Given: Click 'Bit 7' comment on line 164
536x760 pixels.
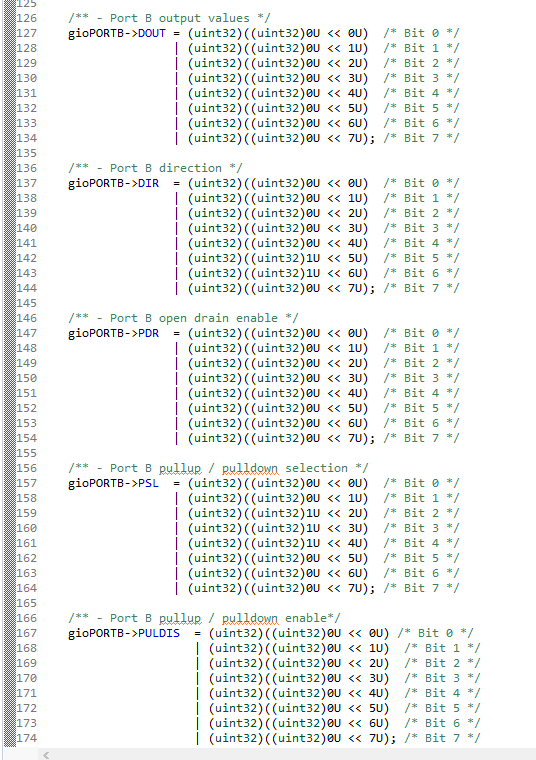Looking at the screenshot, I should click(x=421, y=588).
